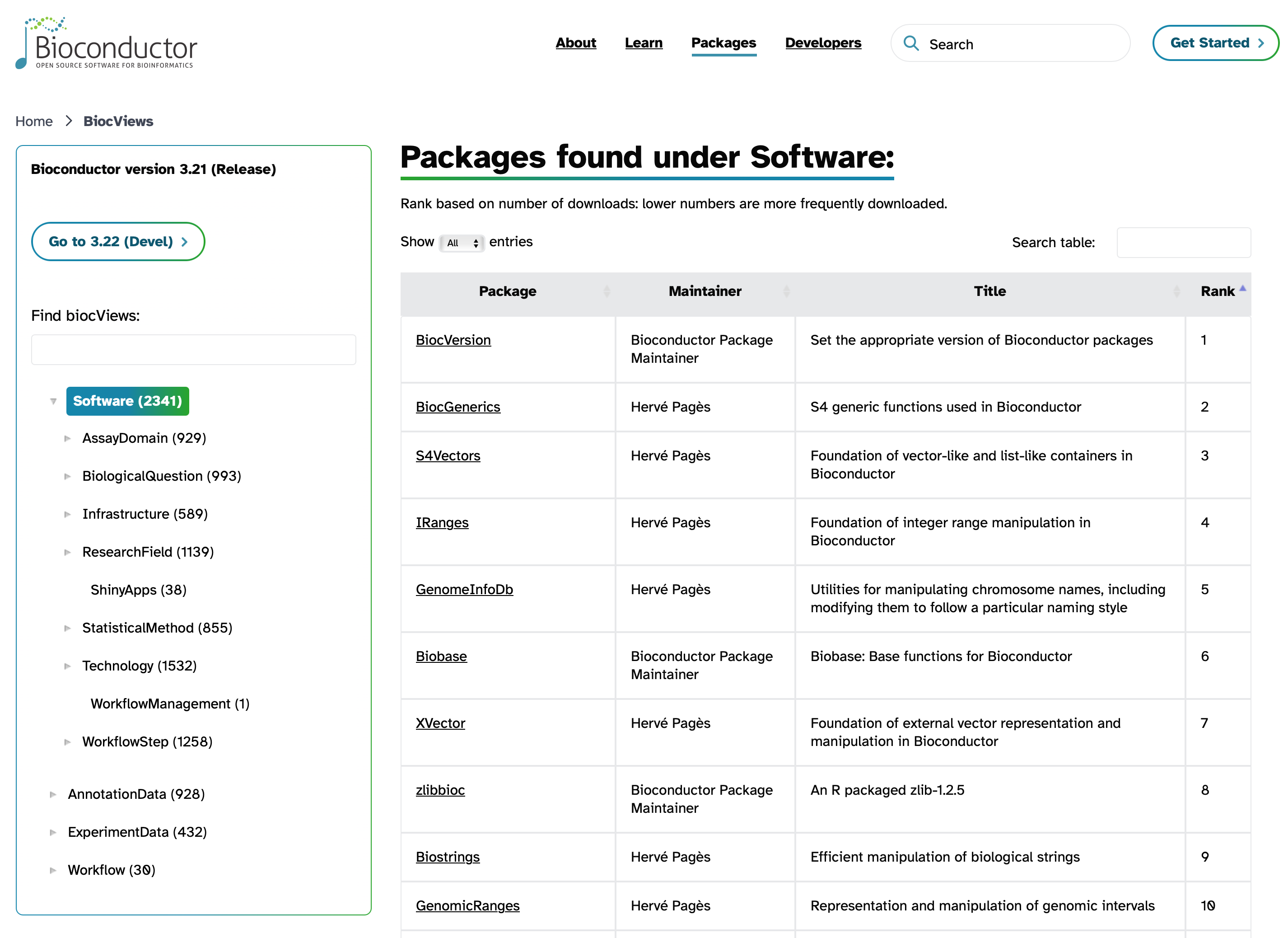Screen dimensions: 1288x938
Task: Sort using the Title column sort arrows
Action: 1177,291
